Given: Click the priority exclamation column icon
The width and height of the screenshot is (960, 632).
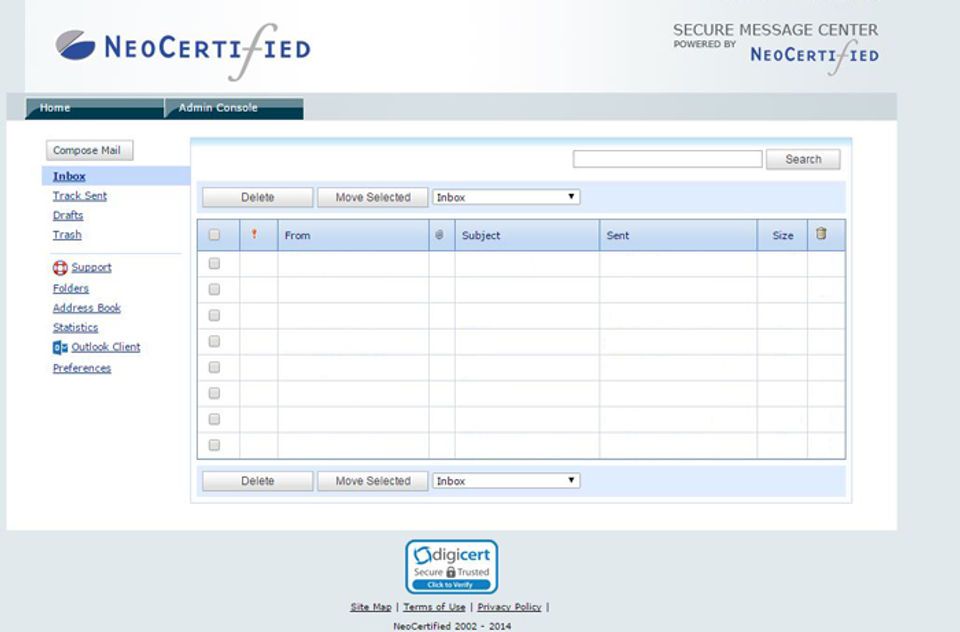Looking at the screenshot, I should 254,235.
